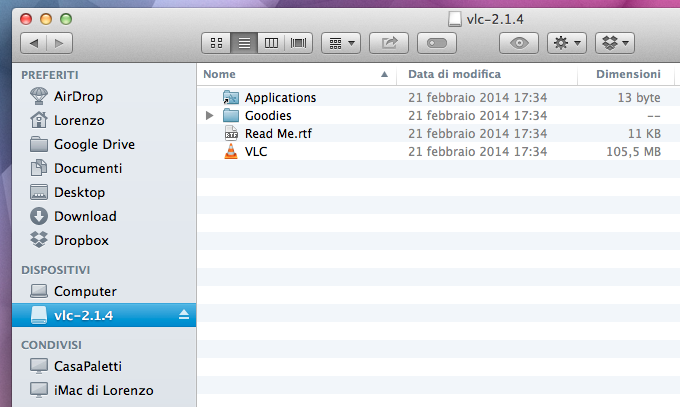This screenshot has height=407, width=680.
Task: Click the modification date of Applications
Action: point(477,98)
